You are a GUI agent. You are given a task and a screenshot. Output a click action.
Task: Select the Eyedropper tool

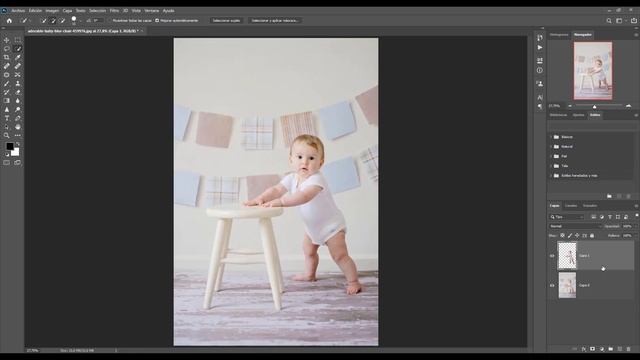coord(18,57)
